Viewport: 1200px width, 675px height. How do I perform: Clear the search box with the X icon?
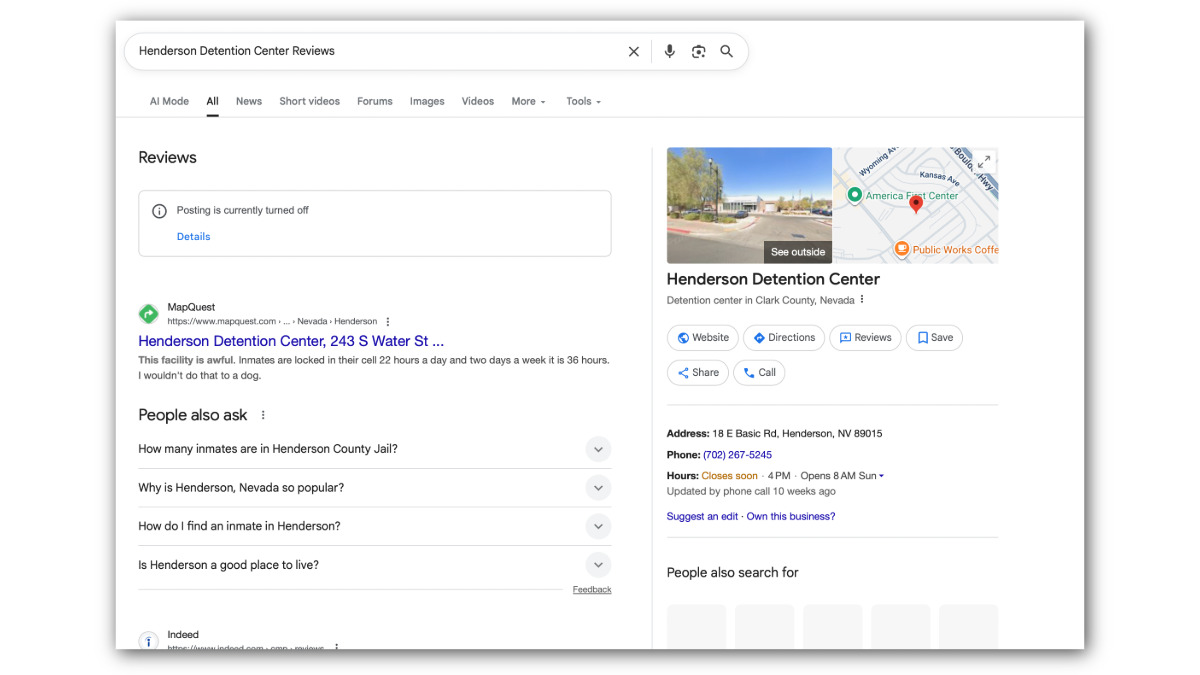pos(633,52)
